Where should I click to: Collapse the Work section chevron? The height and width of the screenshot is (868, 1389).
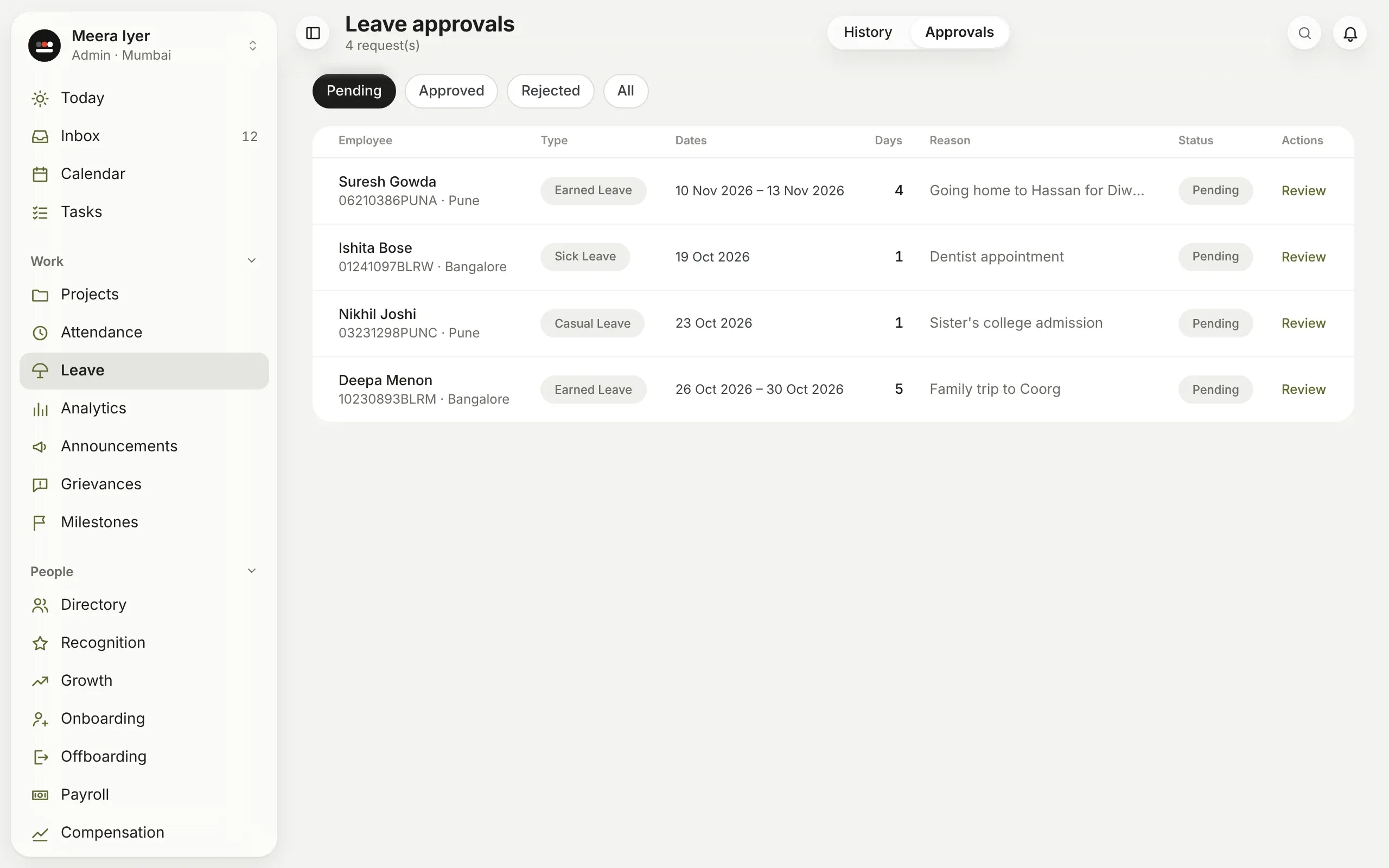[251, 260]
